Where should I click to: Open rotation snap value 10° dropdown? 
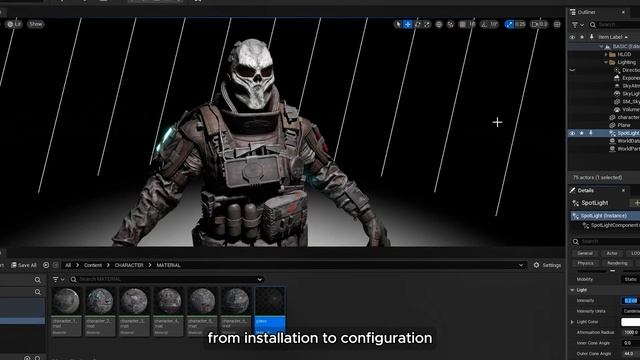494,24
